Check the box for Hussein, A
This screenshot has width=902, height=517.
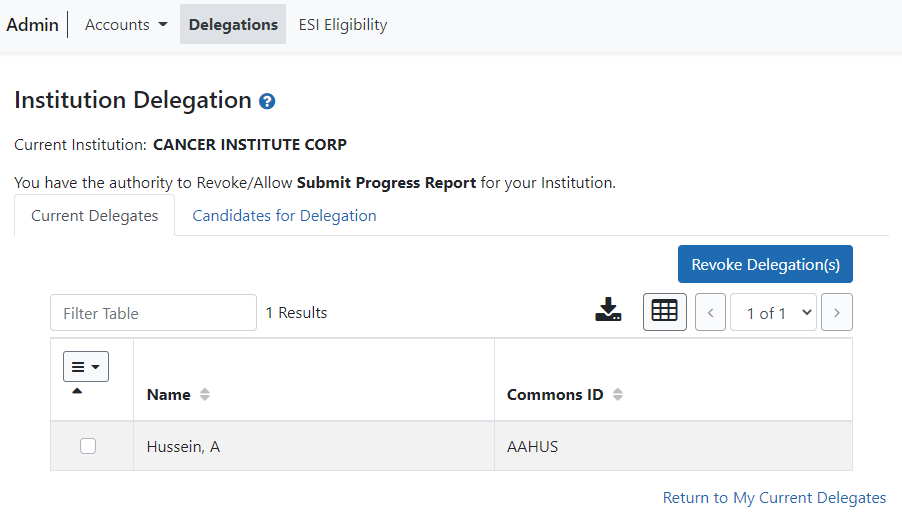tap(88, 446)
